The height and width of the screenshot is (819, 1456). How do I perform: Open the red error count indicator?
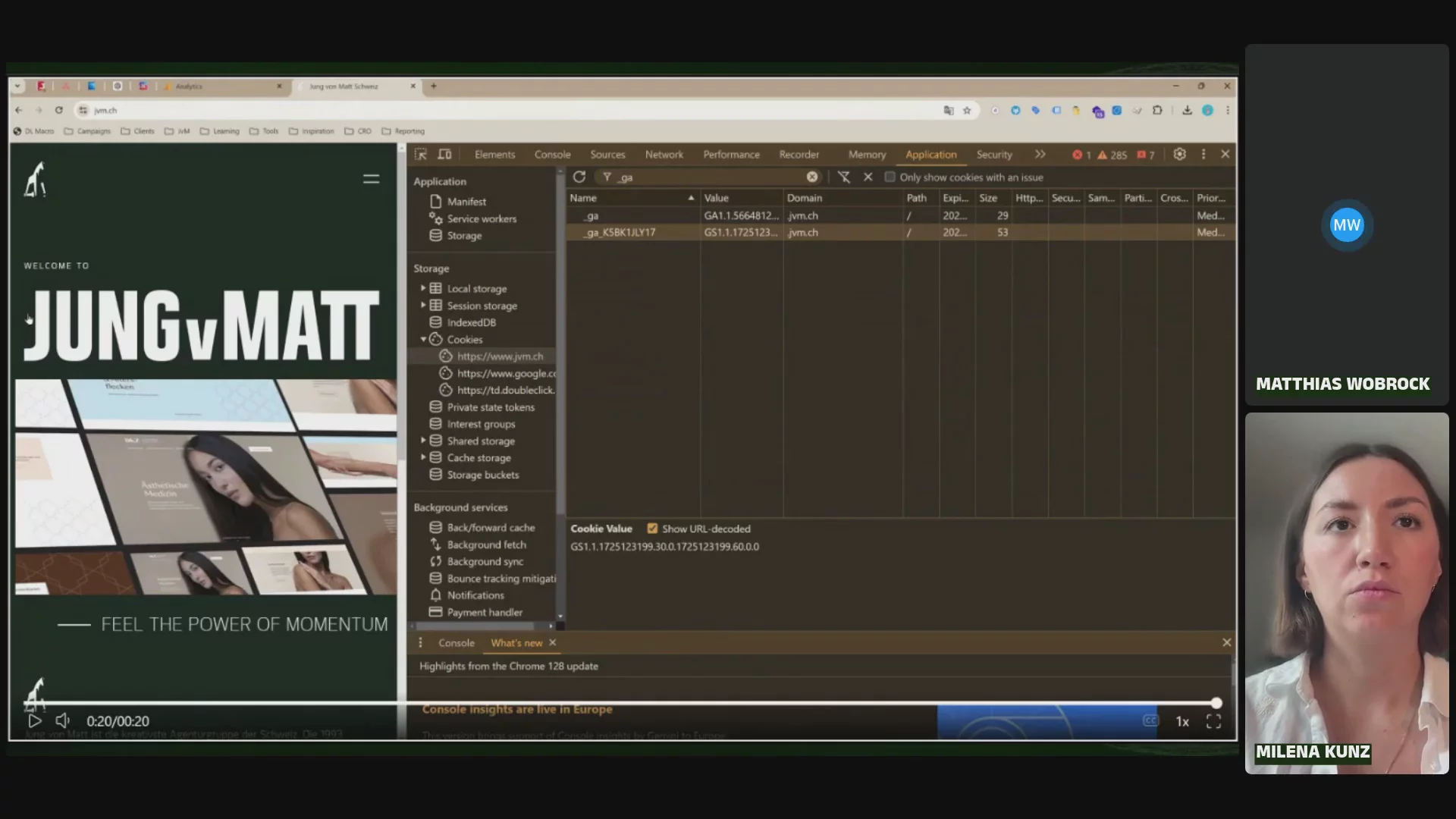pos(1081,155)
